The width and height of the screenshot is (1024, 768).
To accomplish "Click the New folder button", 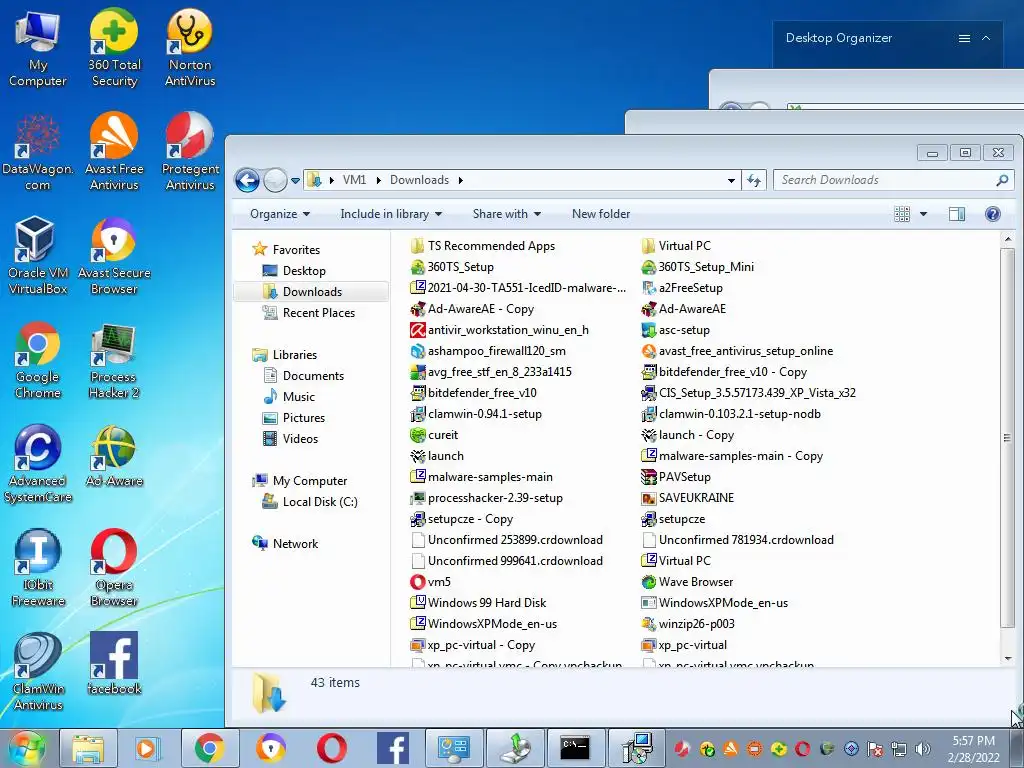I will tap(601, 214).
